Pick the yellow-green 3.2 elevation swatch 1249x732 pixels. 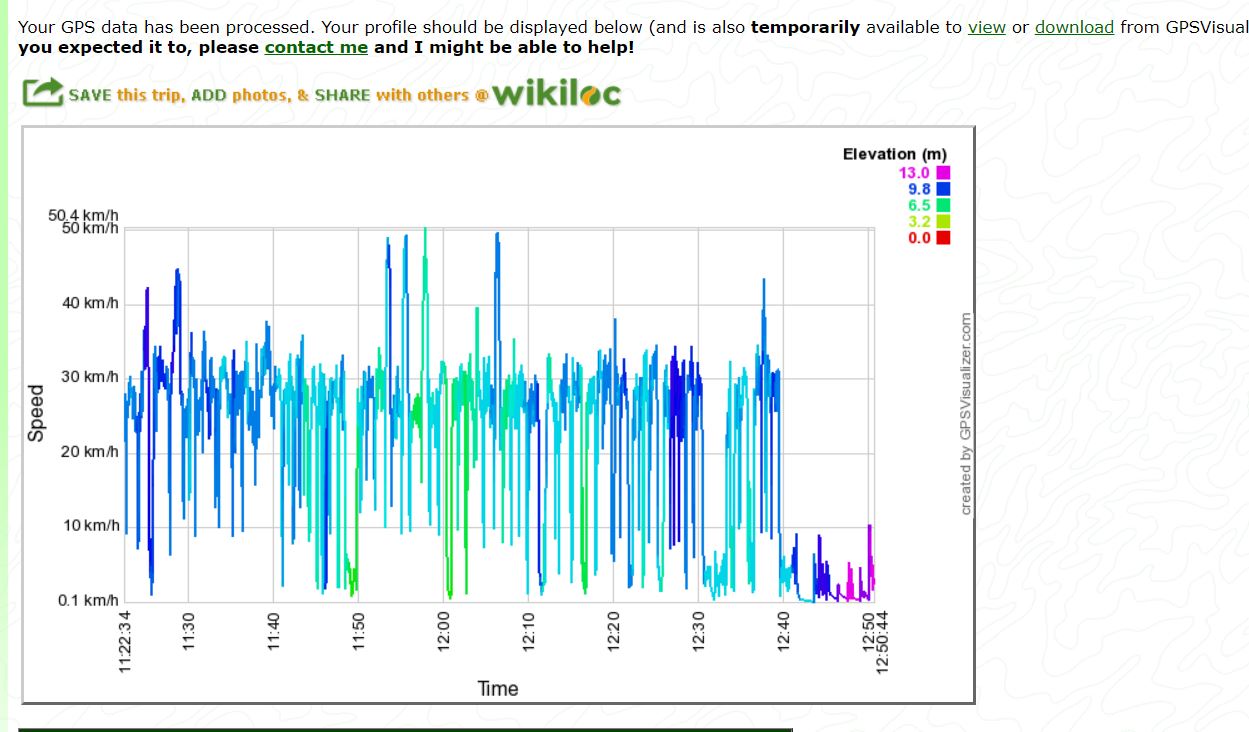tap(942, 221)
